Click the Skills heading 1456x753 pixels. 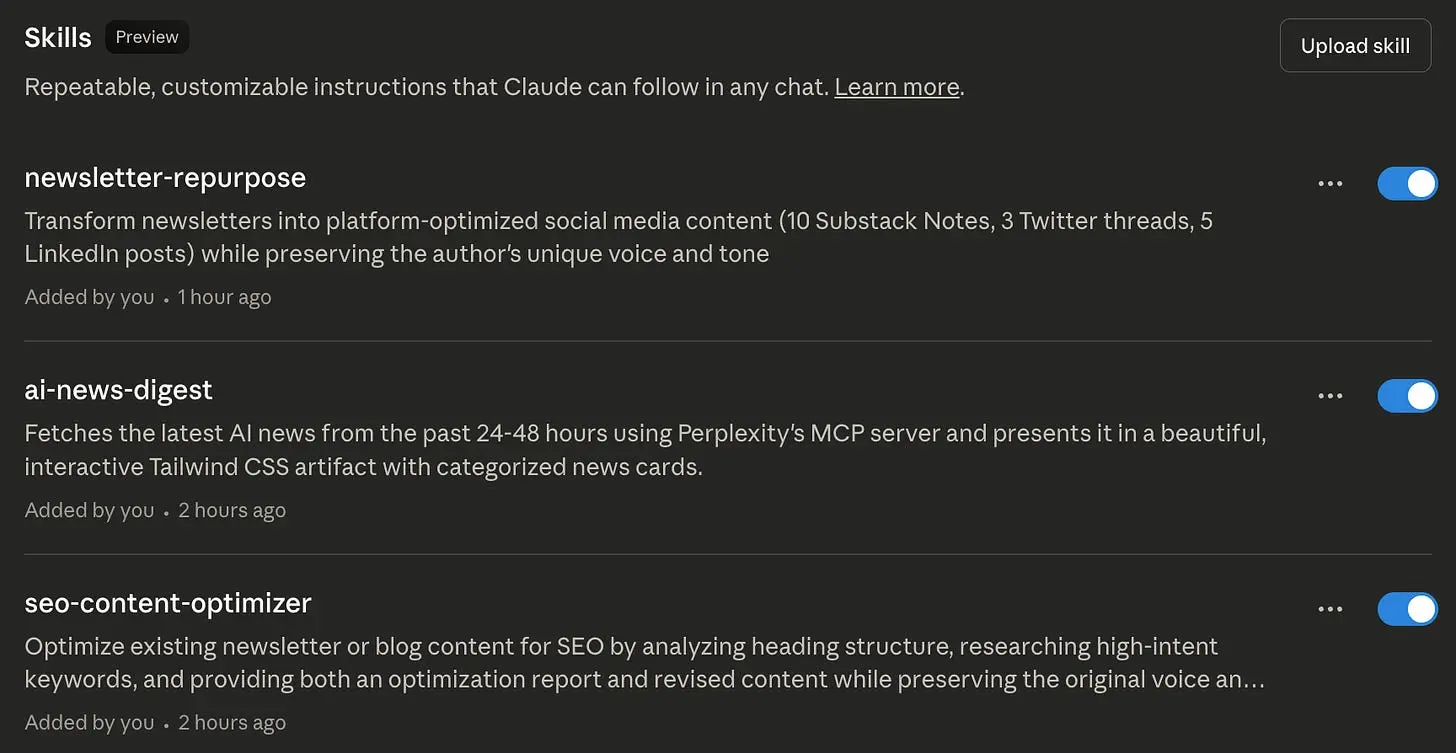click(58, 38)
